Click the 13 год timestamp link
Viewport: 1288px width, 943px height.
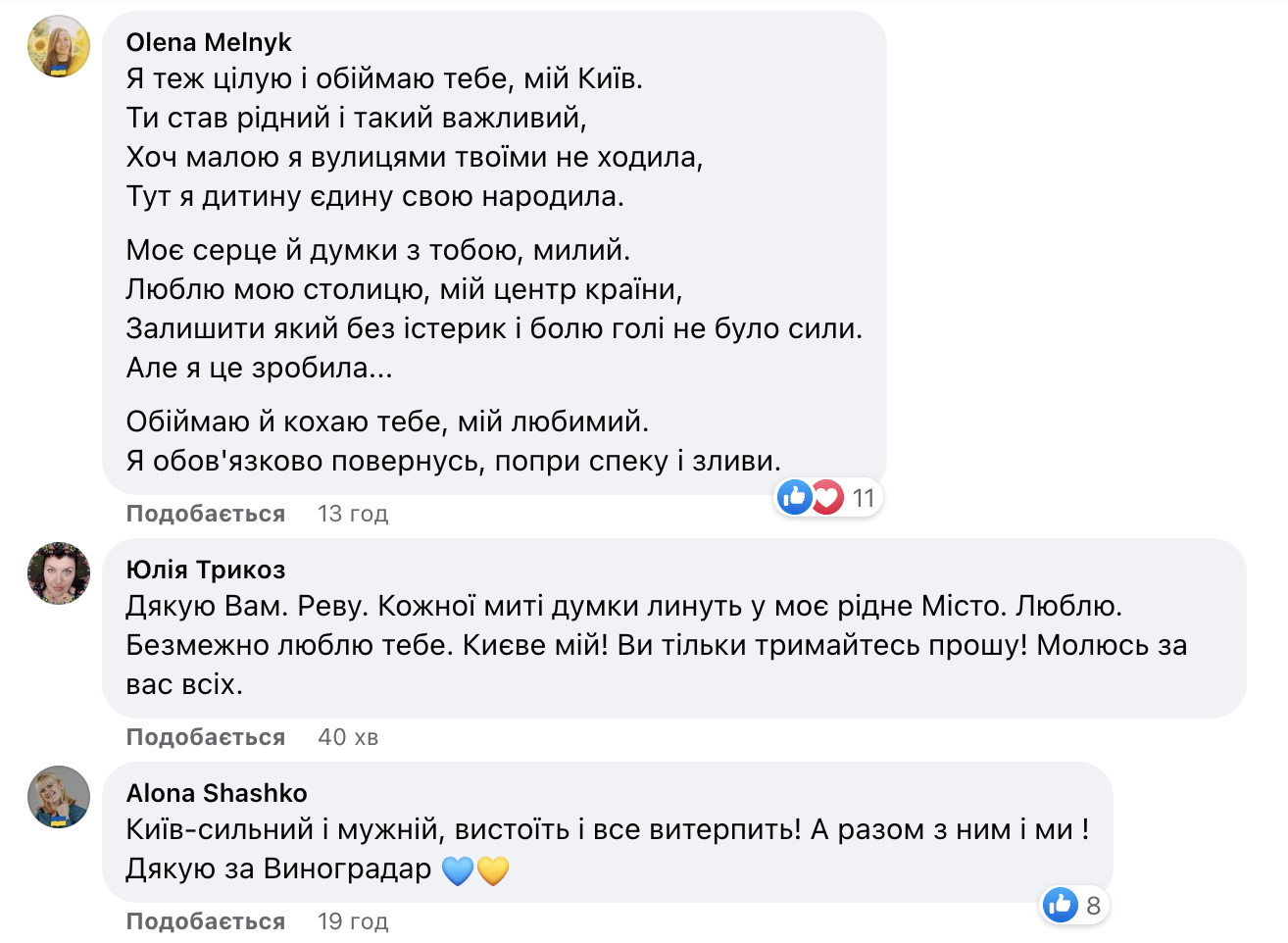[x=351, y=513]
